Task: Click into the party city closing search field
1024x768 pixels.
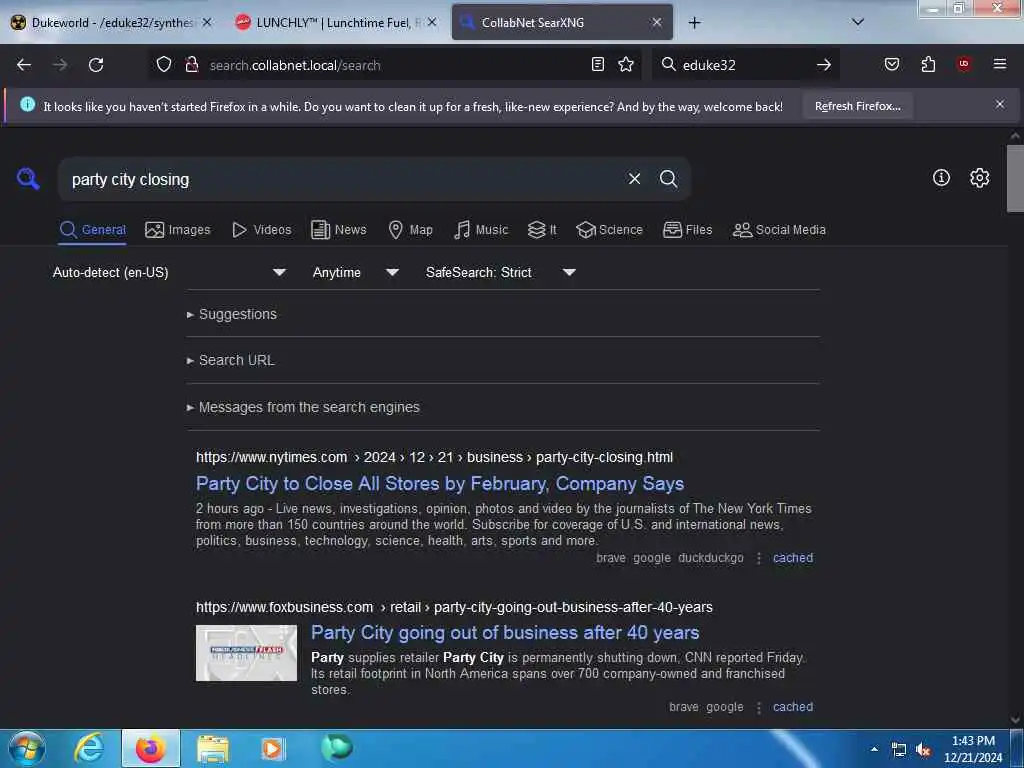Action: pos(340,180)
